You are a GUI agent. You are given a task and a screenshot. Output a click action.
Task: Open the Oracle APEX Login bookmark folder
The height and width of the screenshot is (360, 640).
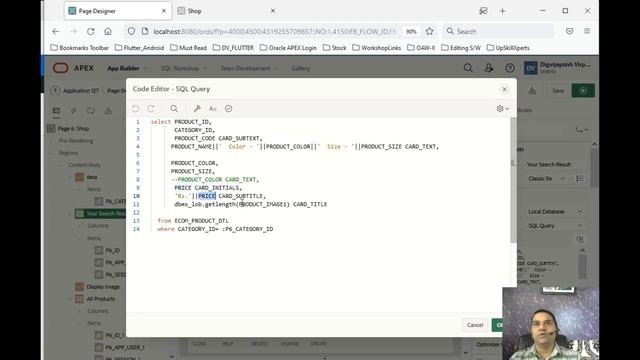point(288,48)
